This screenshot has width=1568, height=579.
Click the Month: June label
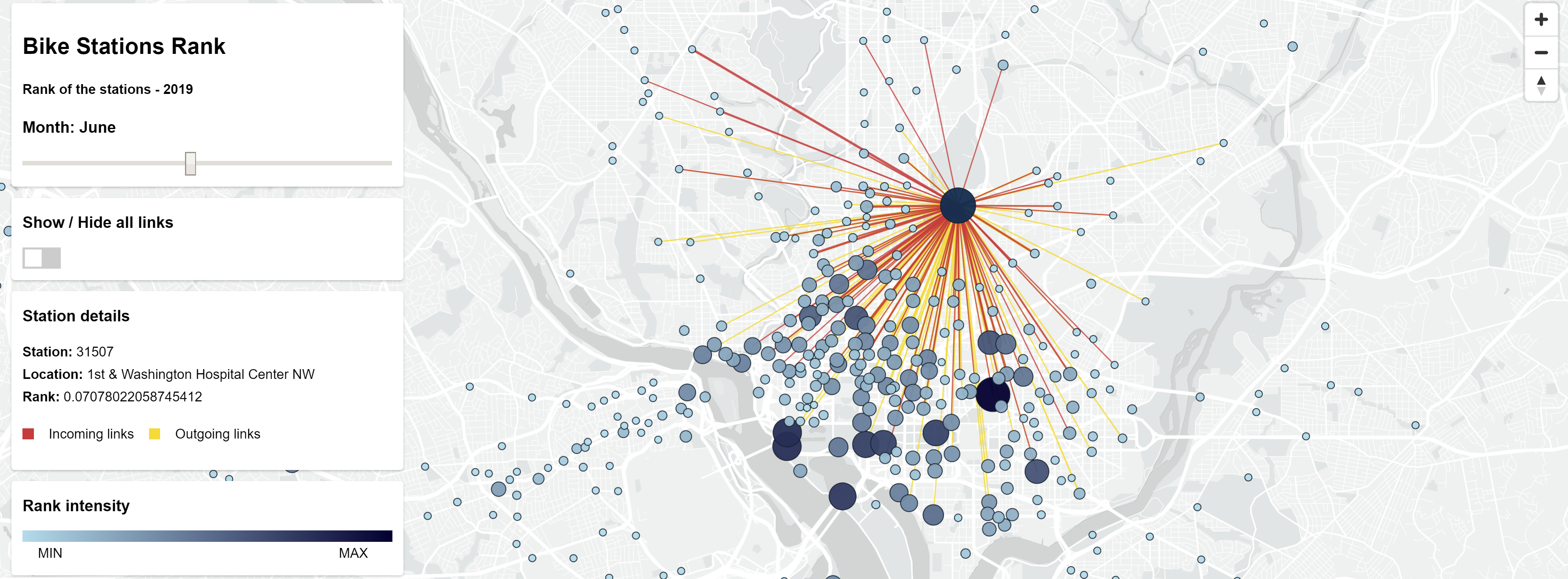69,127
